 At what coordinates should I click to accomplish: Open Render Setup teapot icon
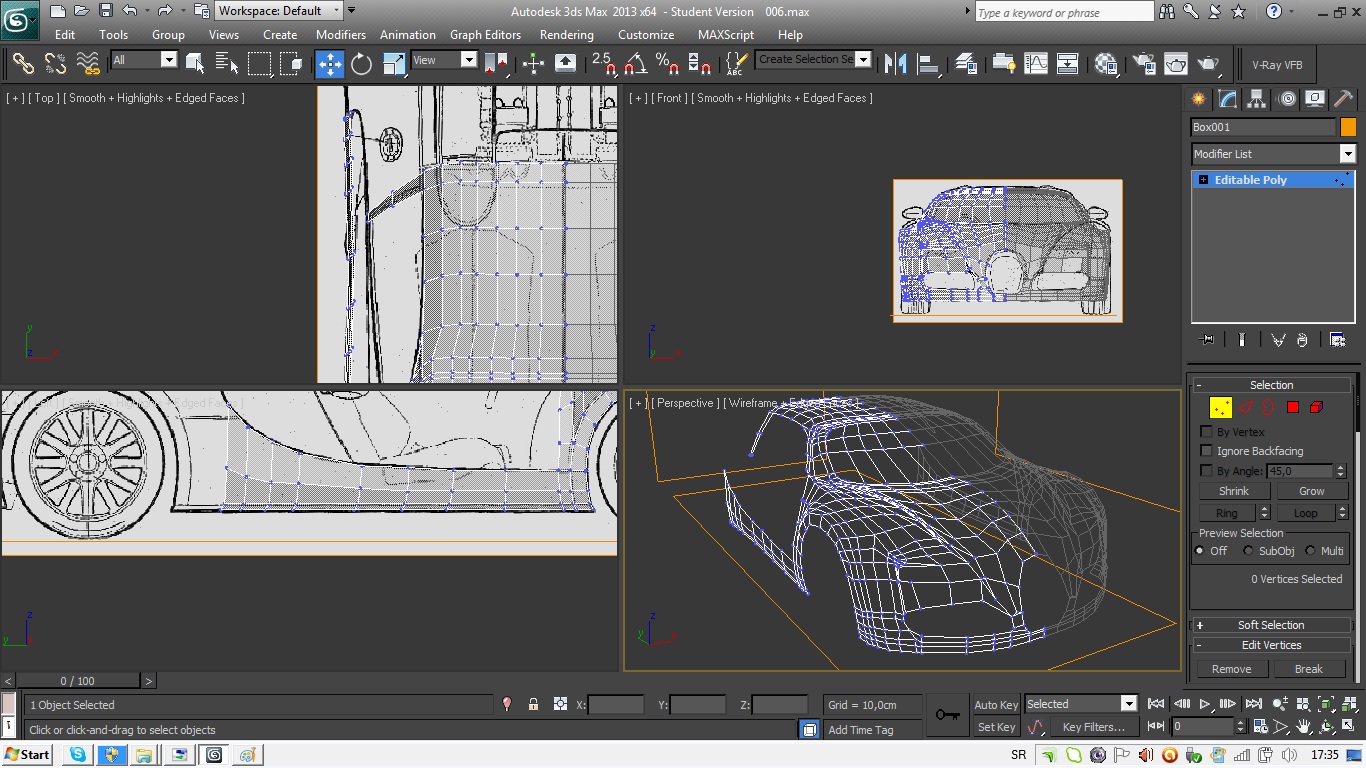[x=1143, y=64]
